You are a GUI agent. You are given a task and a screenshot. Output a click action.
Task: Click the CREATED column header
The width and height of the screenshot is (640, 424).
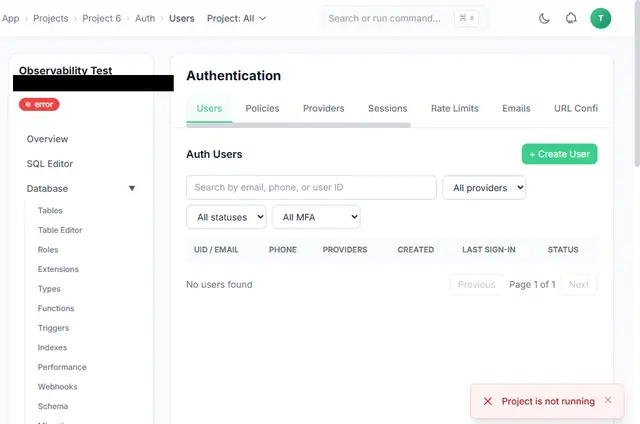point(416,250)
